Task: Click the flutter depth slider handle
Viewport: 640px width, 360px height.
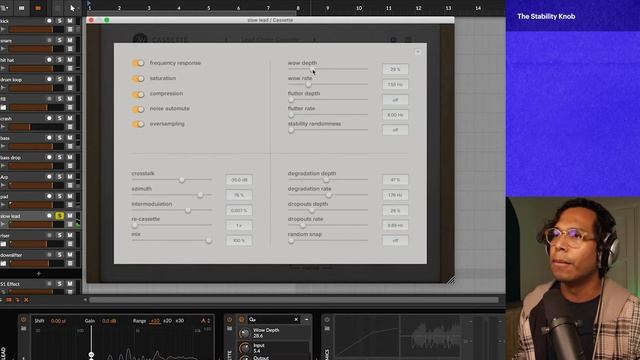Action: 291,100
